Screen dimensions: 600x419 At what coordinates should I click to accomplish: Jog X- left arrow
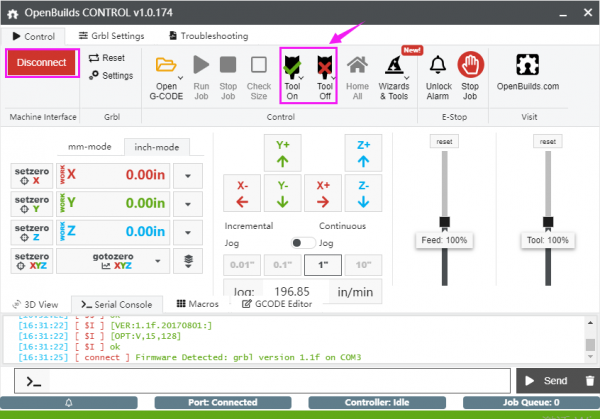point(242,193)
